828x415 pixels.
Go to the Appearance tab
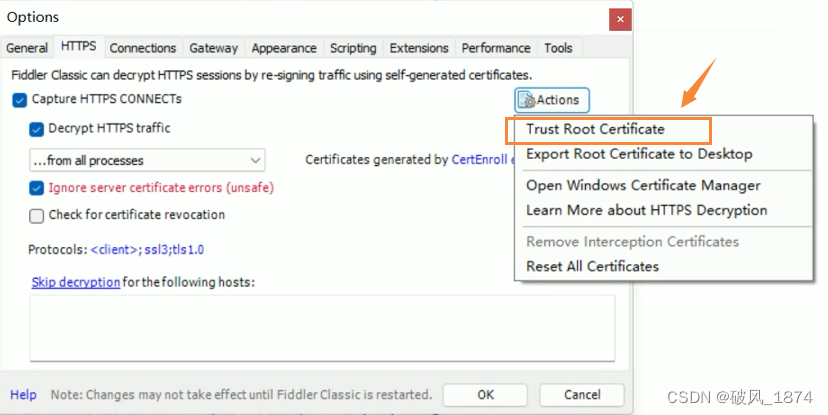pyautogui.click(x=284, y=48)
